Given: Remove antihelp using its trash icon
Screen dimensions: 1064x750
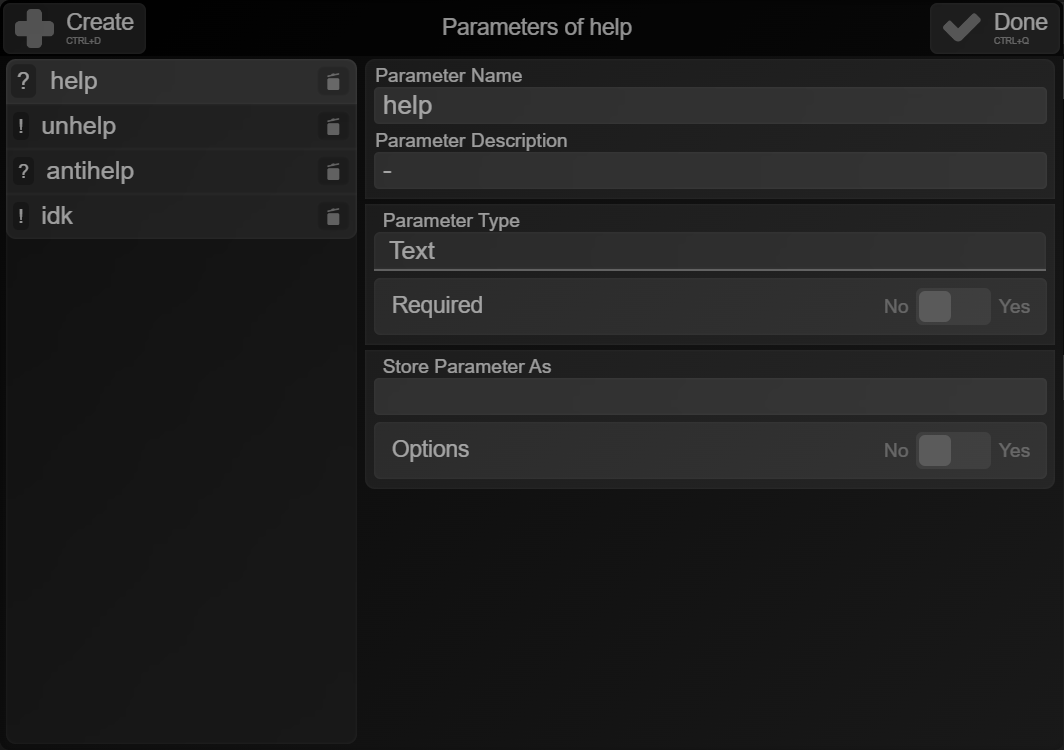Looking at the screenshot, I should 332,171.
